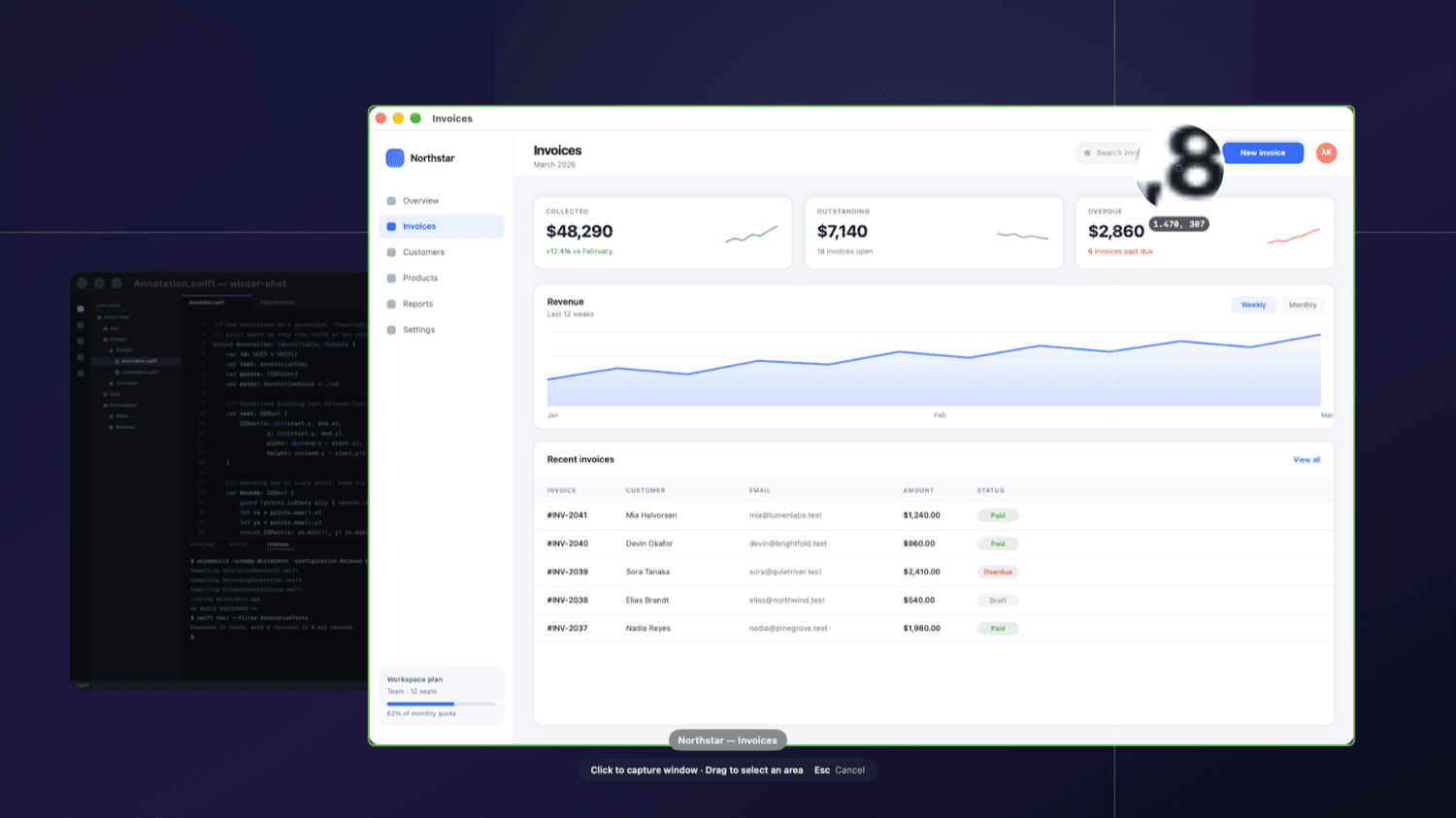Click invoice #INV-2041
The height and width of the screenshot is (818, 1456).
click(x=567, y=515)
